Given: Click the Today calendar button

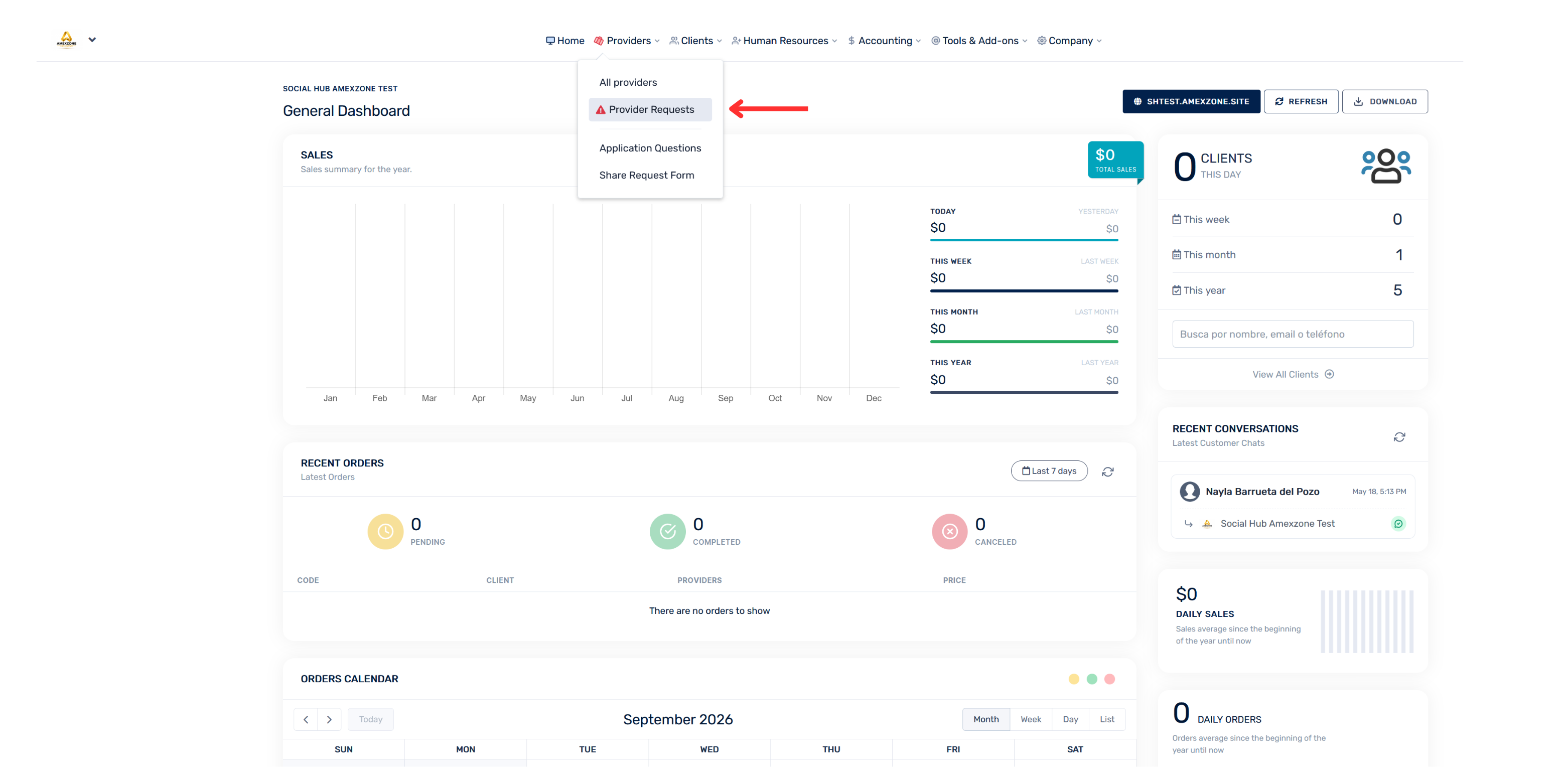Looking at the screenshot, I should pos(371,719).
